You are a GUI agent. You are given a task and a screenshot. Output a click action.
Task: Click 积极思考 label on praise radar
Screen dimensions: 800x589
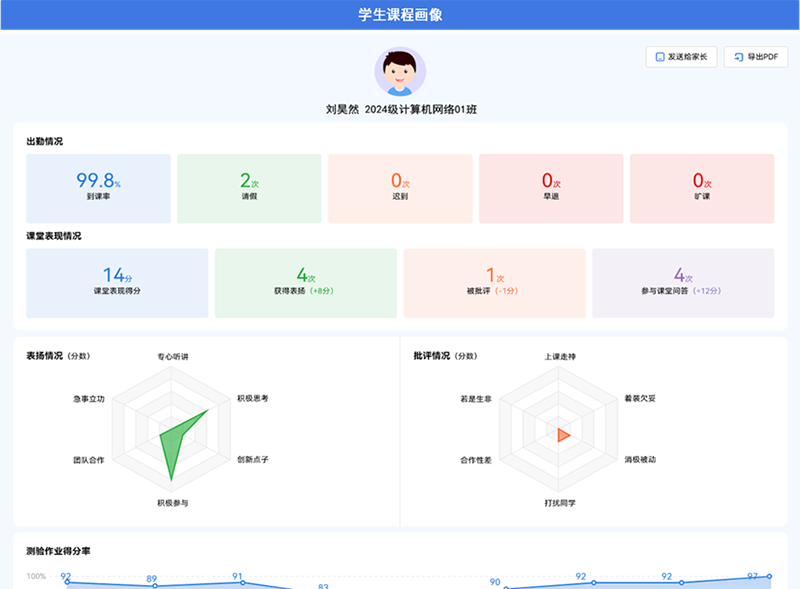pos(252,398)
